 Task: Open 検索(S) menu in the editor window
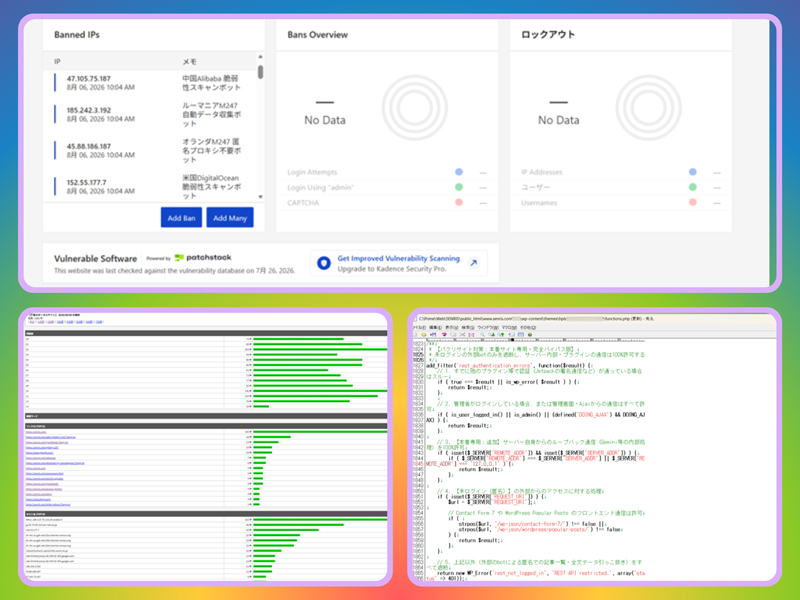tap(468, 328)
